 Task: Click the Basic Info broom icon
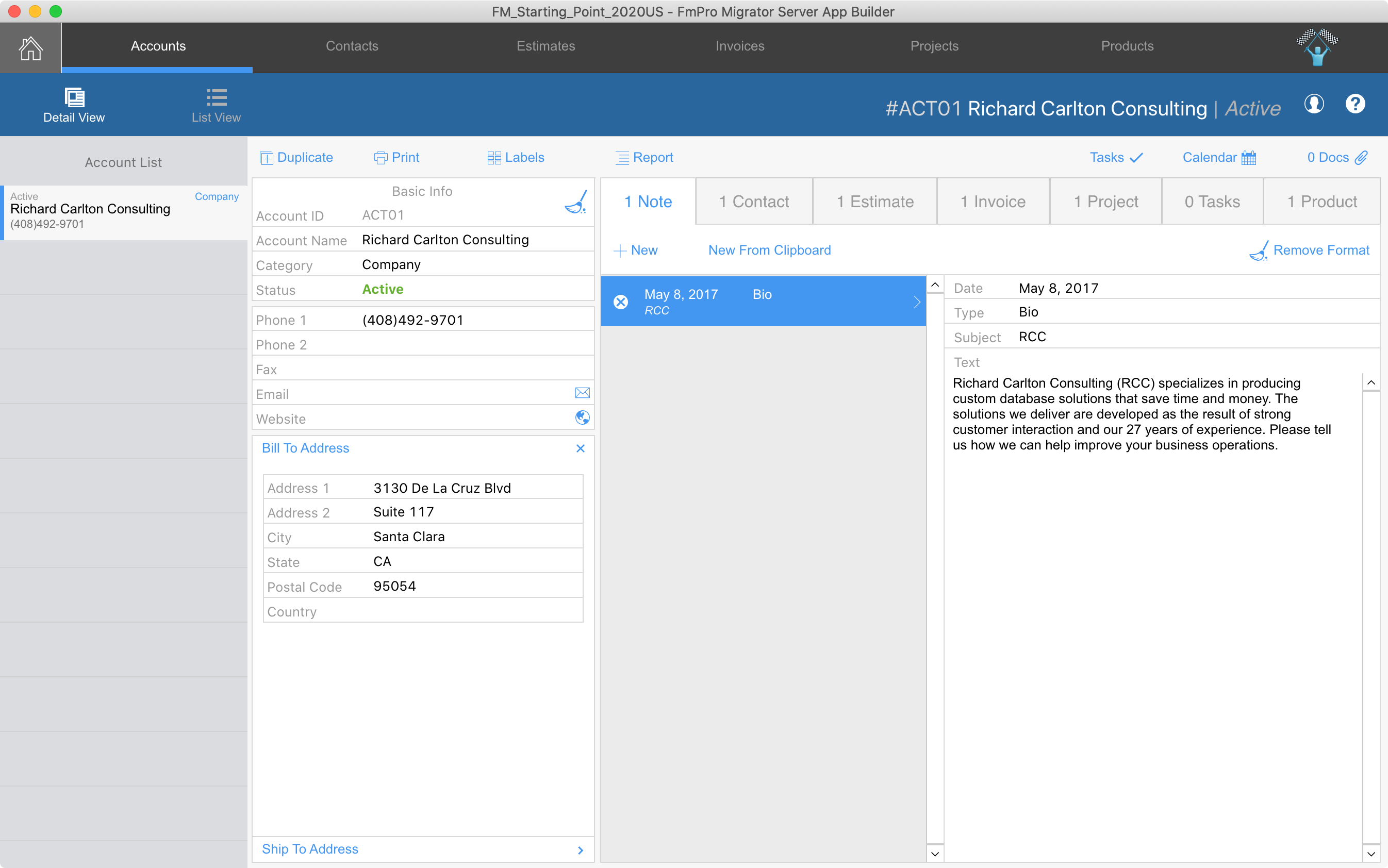click(576, 202)
